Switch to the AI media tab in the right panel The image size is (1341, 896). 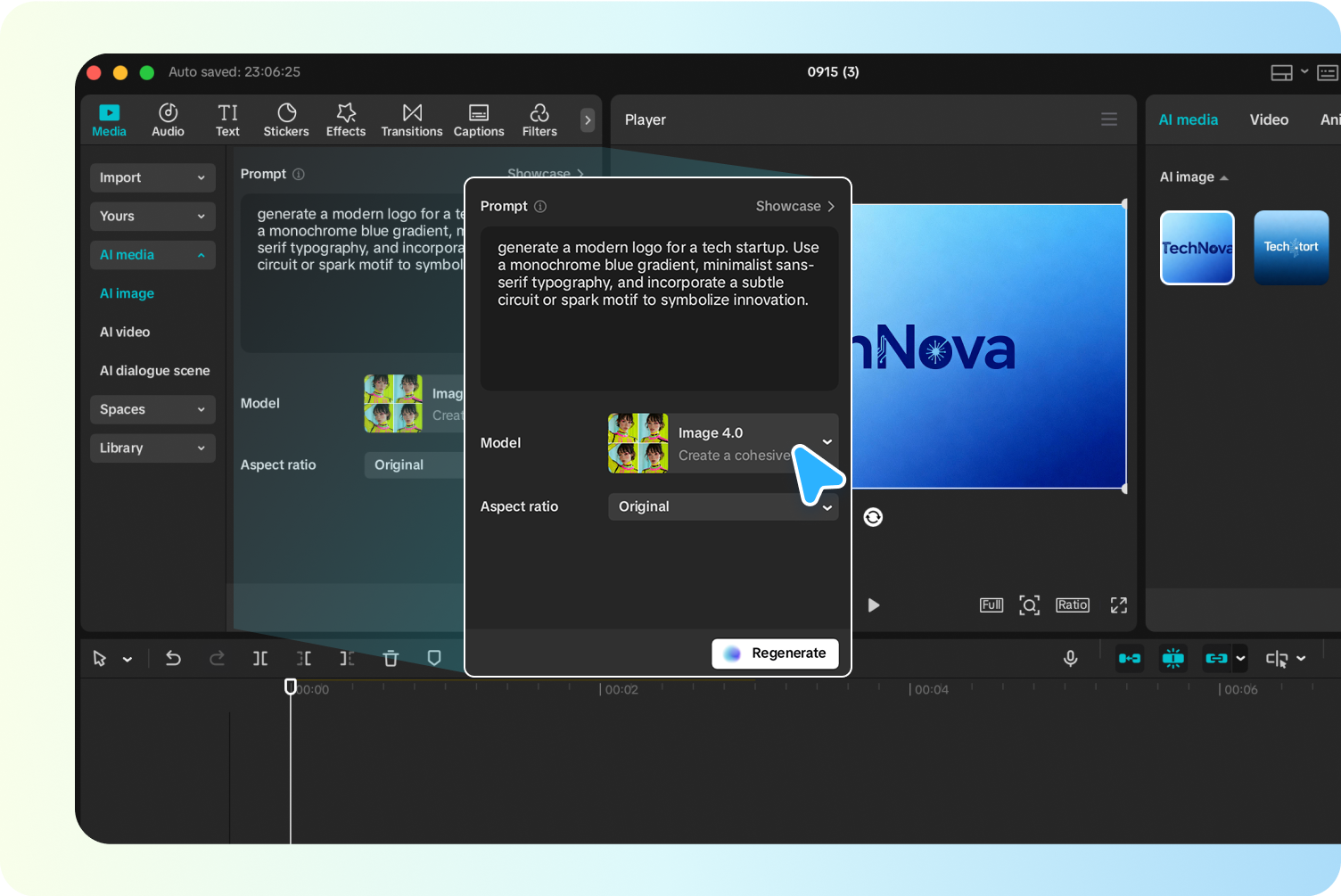click(x=1188, y=119)
